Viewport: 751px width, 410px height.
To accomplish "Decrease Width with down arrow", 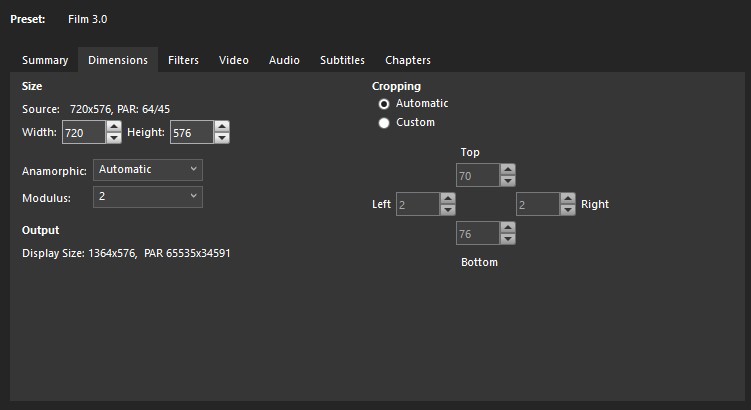I will (114, 138).
